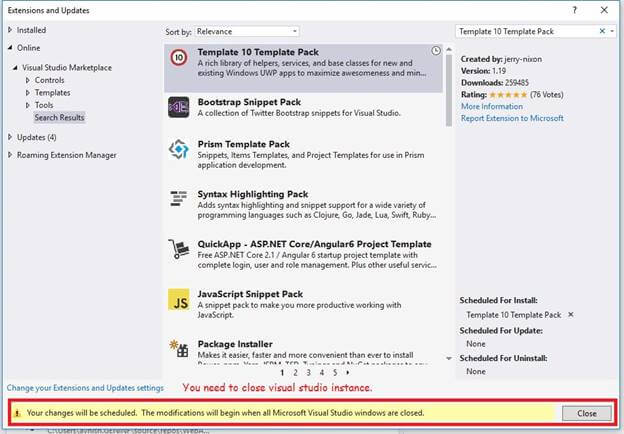Select Search Results in the tree

(59, 118)
